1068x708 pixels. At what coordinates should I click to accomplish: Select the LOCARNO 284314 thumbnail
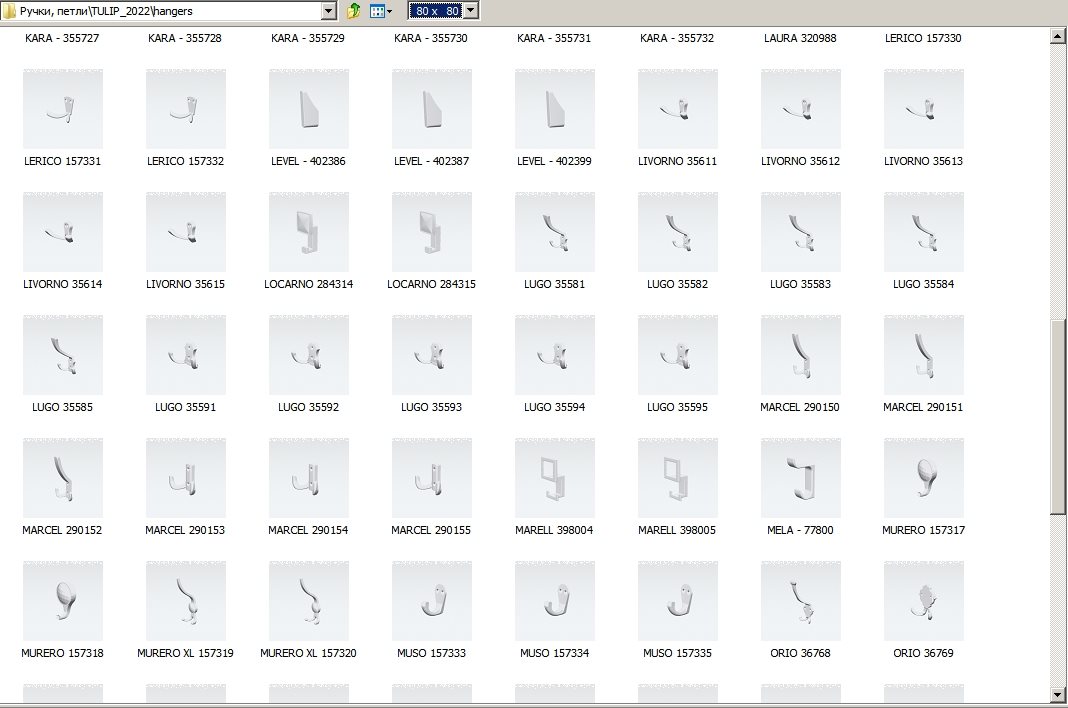[x=309, y=232]
